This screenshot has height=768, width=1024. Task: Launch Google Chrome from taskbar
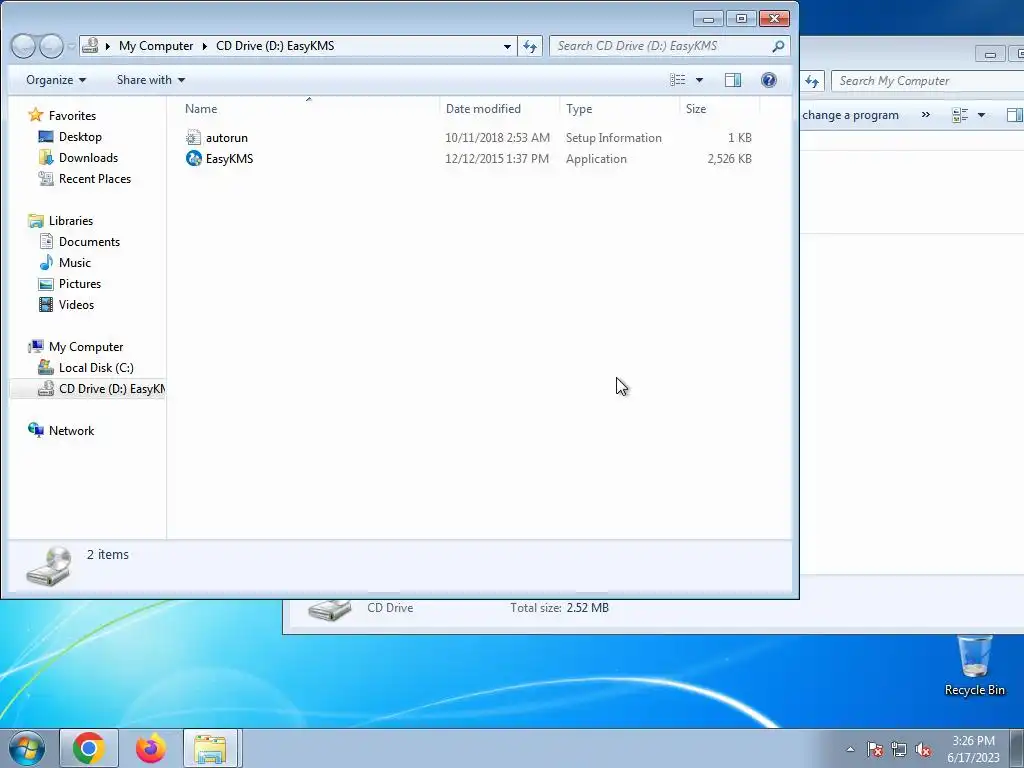(89, 748)
